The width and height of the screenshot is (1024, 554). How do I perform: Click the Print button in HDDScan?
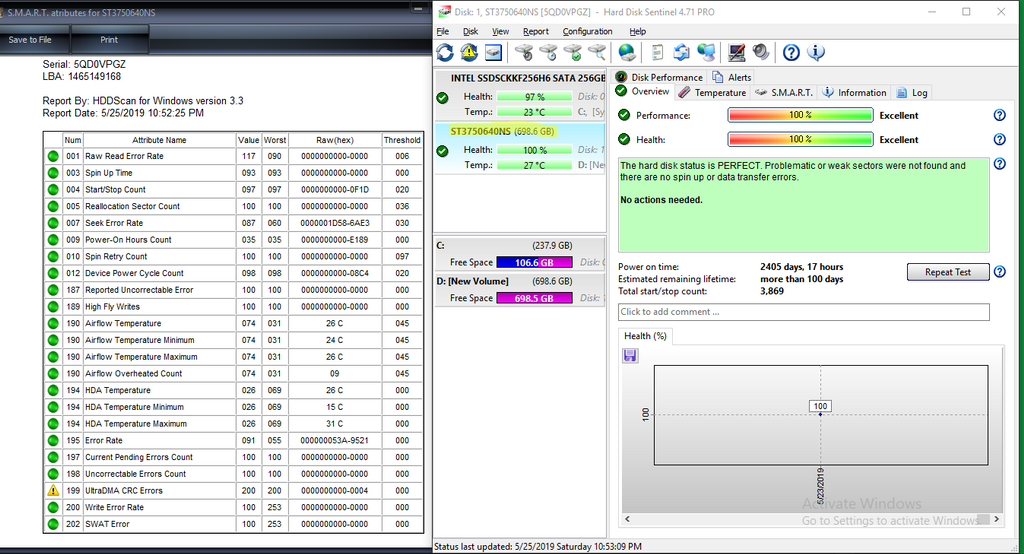point(109,40)
